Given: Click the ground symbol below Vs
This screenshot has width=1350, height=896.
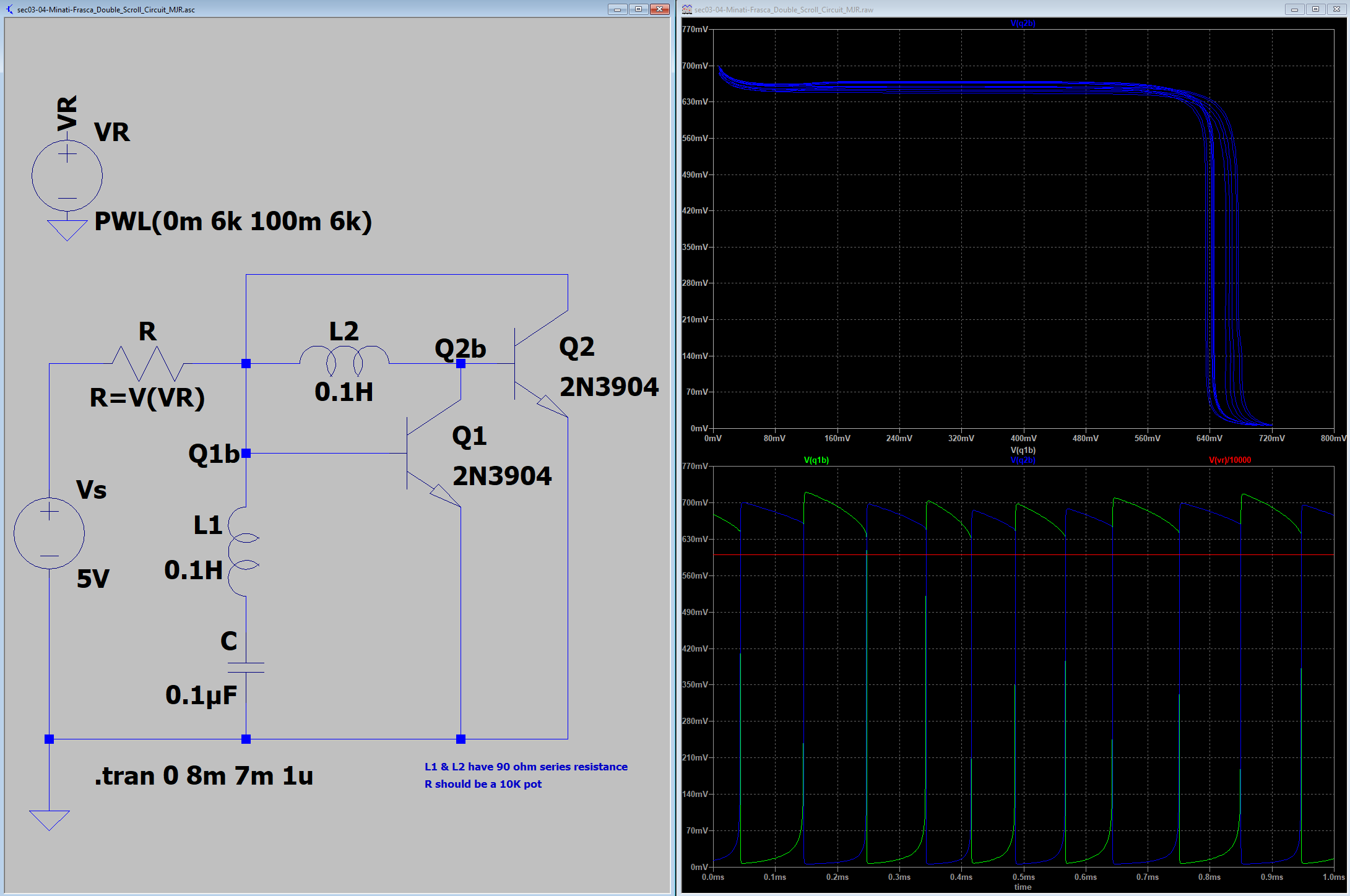Looking at the screenshot, I should [x=49, y=819].
